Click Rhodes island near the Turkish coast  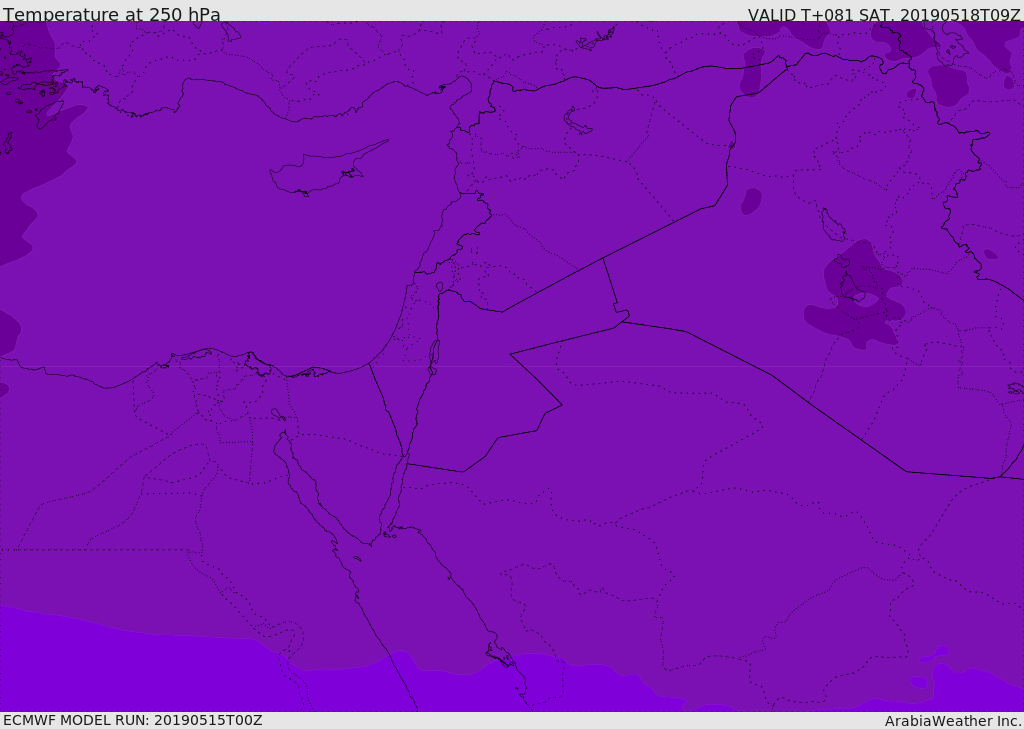[x=49, y=114]
